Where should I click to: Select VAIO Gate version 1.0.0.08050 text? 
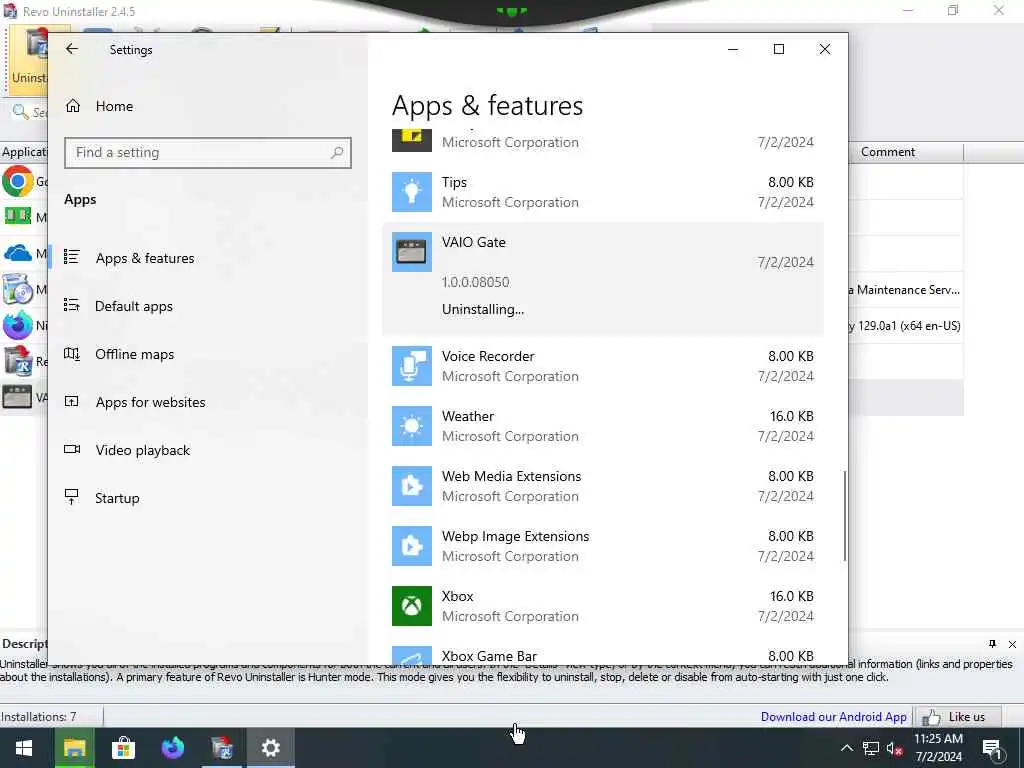point(475,282)
